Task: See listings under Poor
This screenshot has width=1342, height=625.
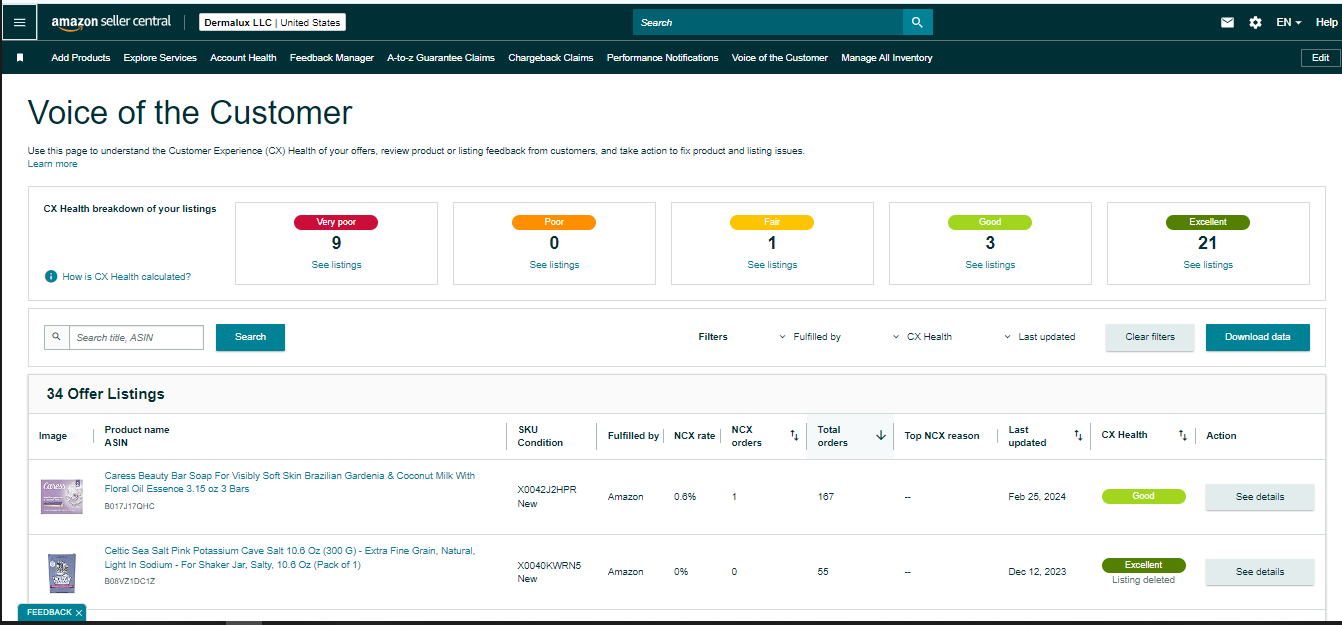Action: [554, 265]
